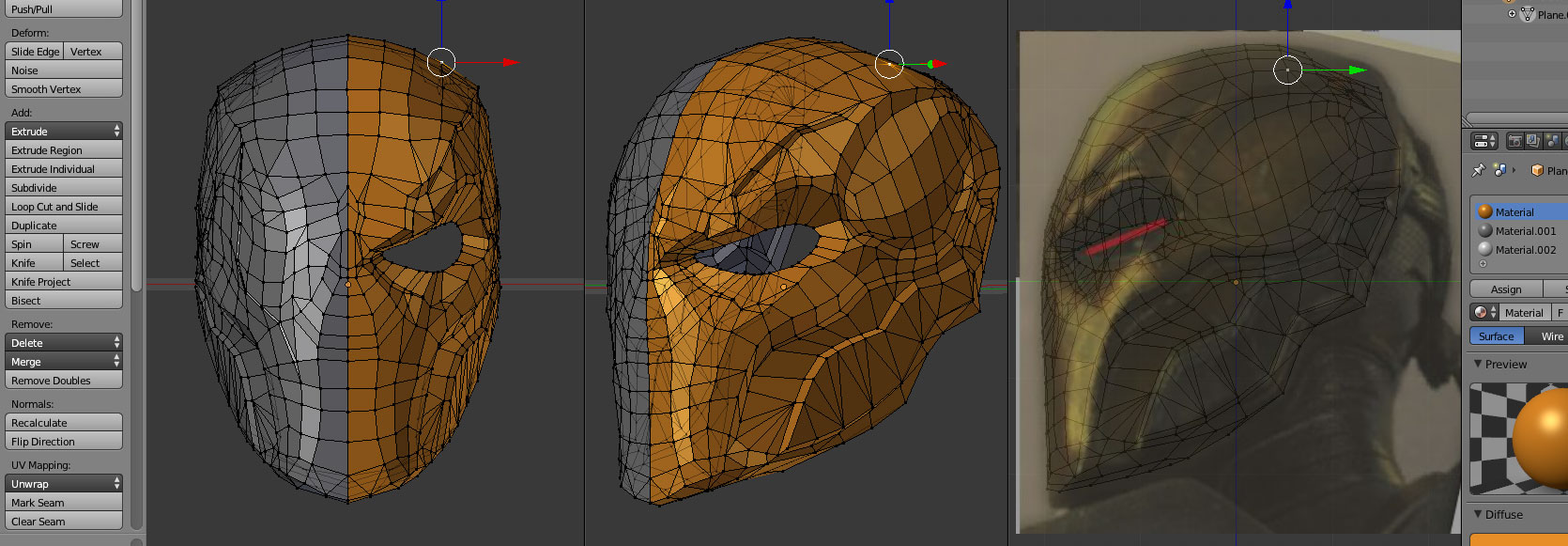This screenshot has height=546, width=1568.
Task: Click the object data breadcrumb icon beside pin
Action: pos(1499,170)
